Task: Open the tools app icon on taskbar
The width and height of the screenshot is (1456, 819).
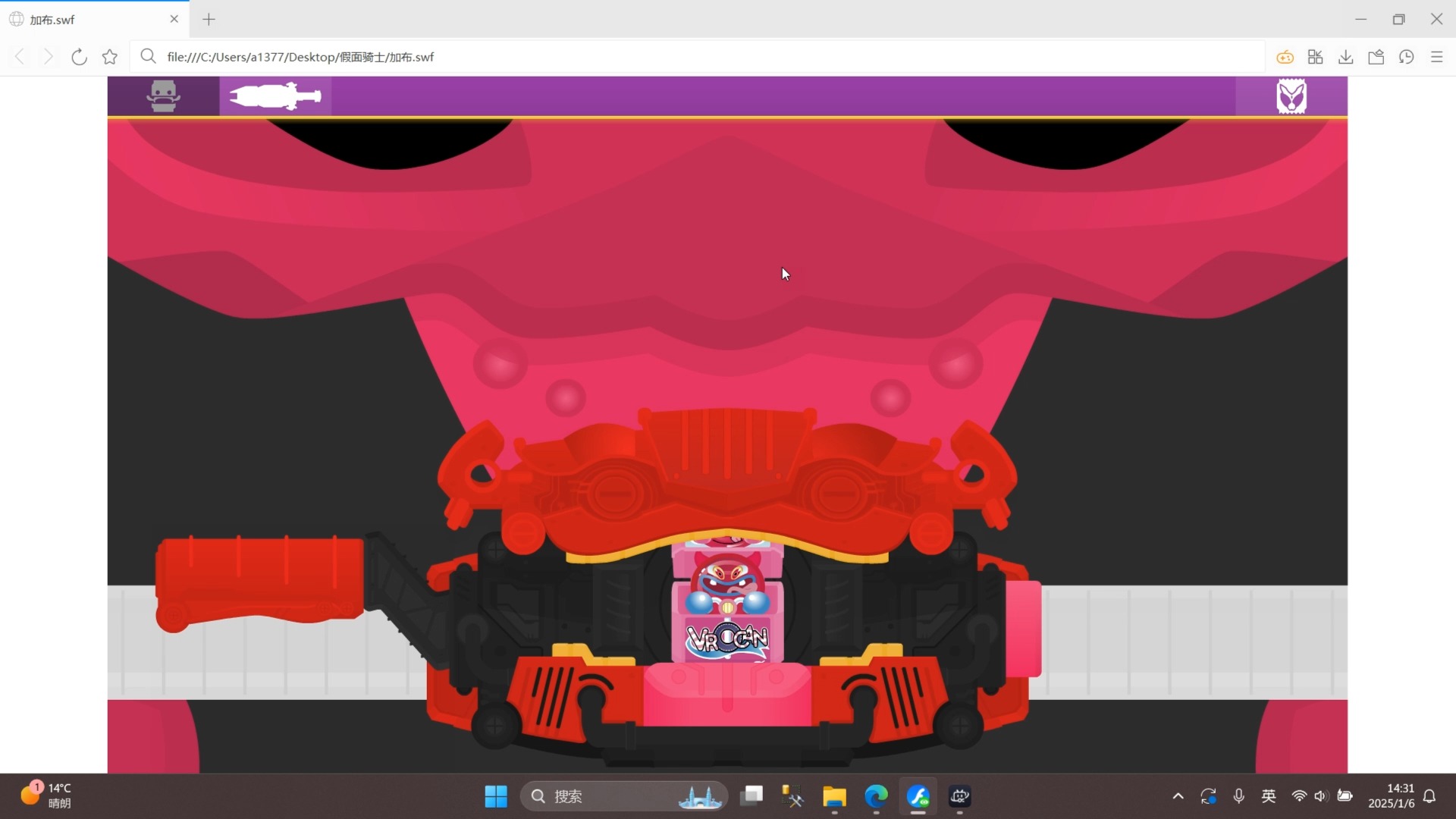Action: (x=792, y=796)
